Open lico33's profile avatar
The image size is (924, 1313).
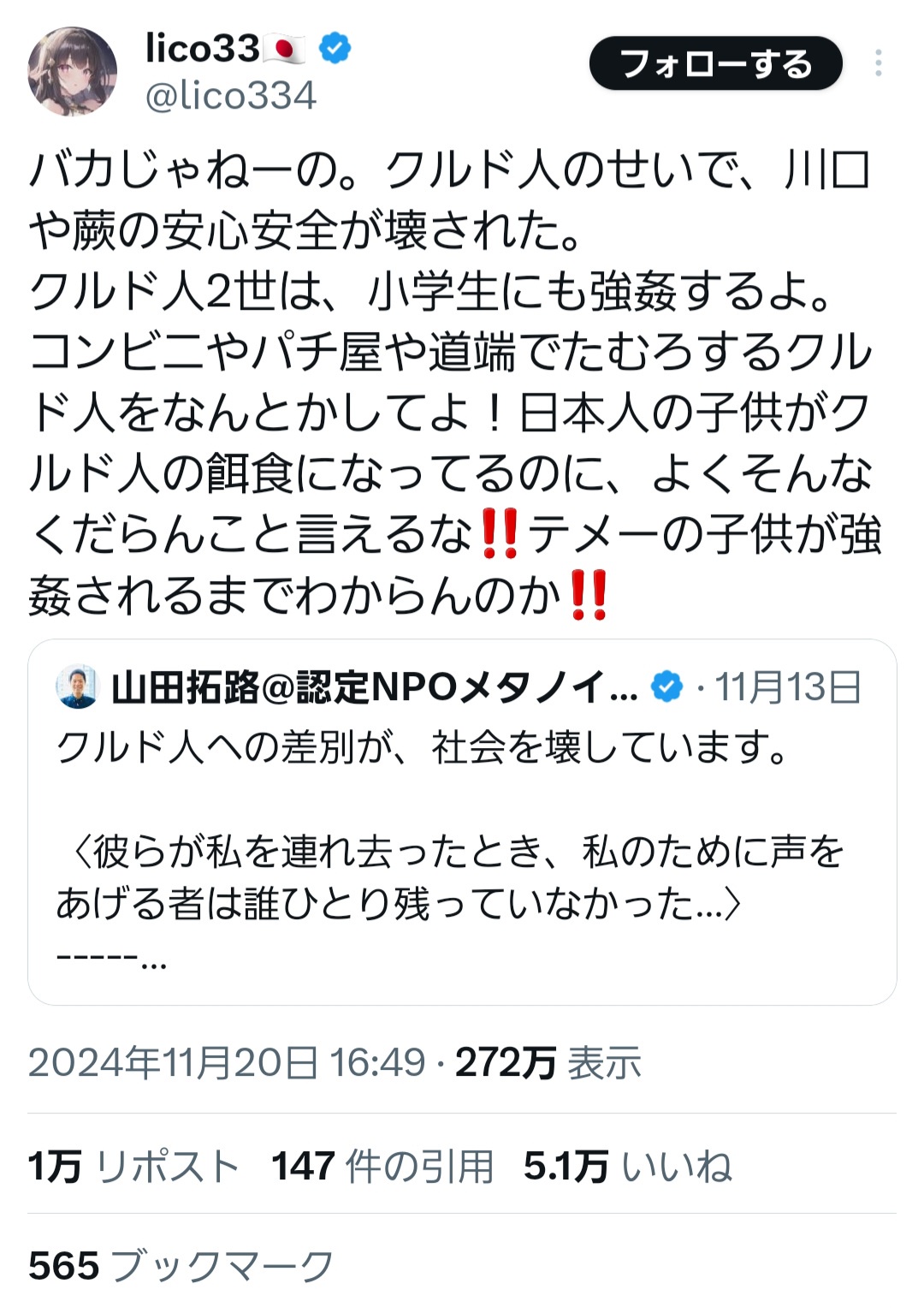coord(72,71)
